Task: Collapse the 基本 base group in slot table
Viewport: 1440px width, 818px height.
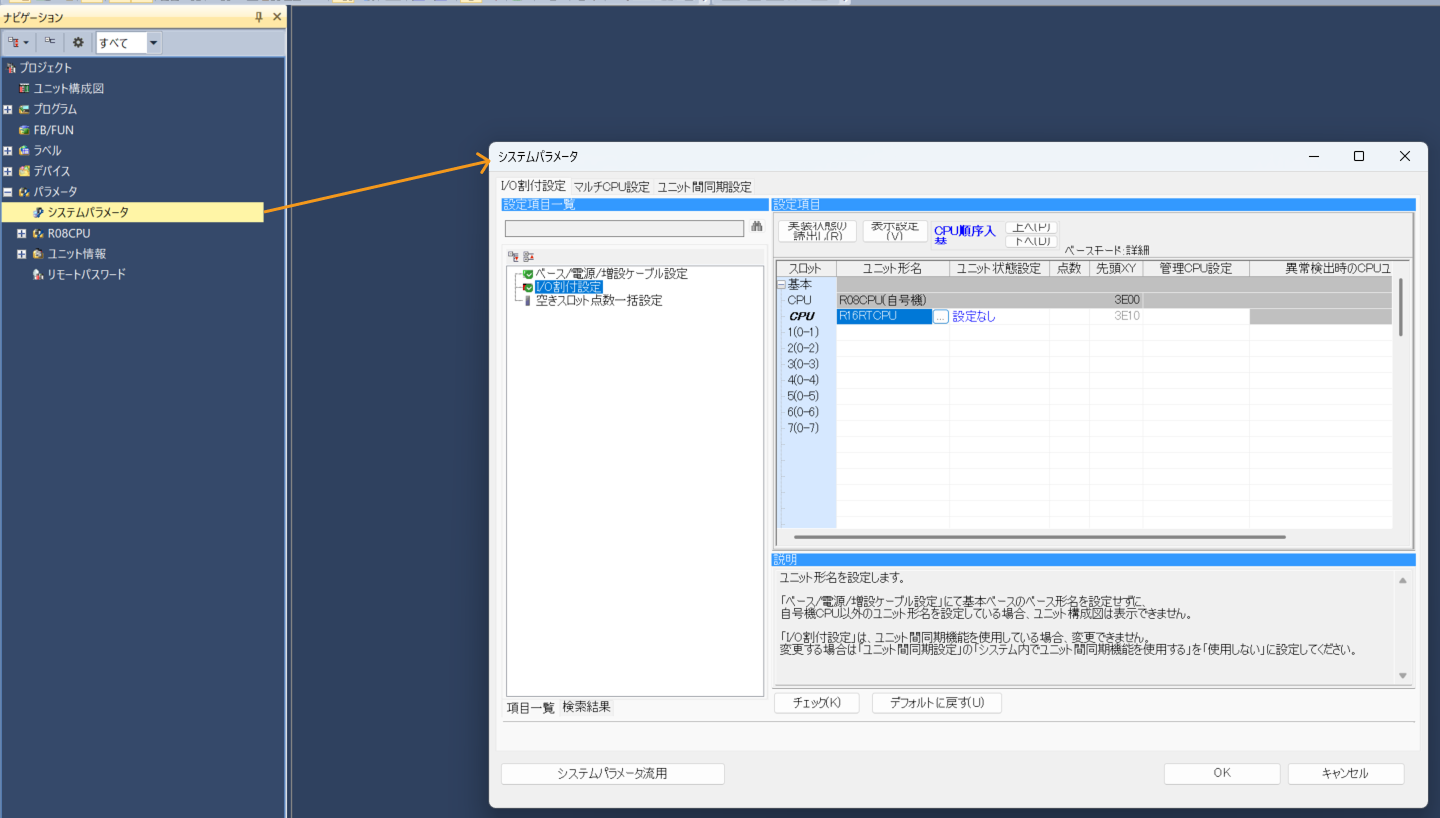Action: 781,284
